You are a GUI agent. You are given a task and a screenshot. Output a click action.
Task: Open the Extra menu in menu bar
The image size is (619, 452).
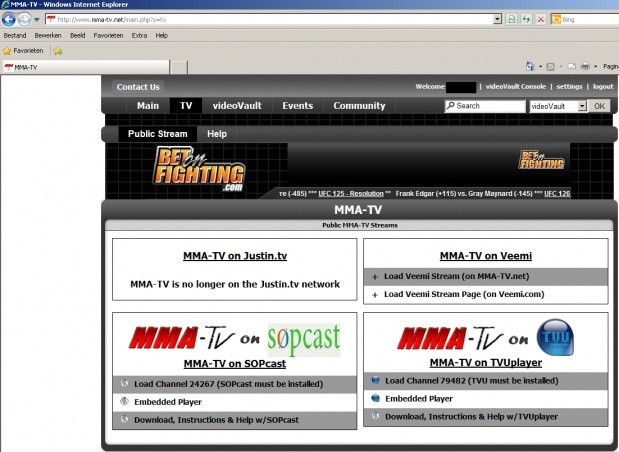click(x=139, y=35)
